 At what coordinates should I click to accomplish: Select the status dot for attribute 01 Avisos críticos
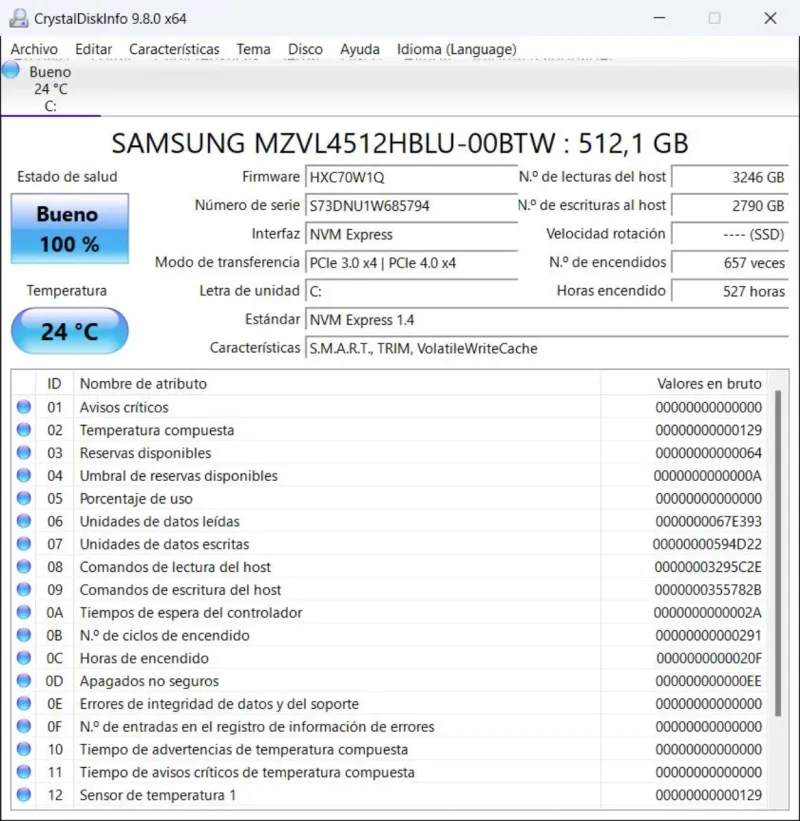coord(24,407)
